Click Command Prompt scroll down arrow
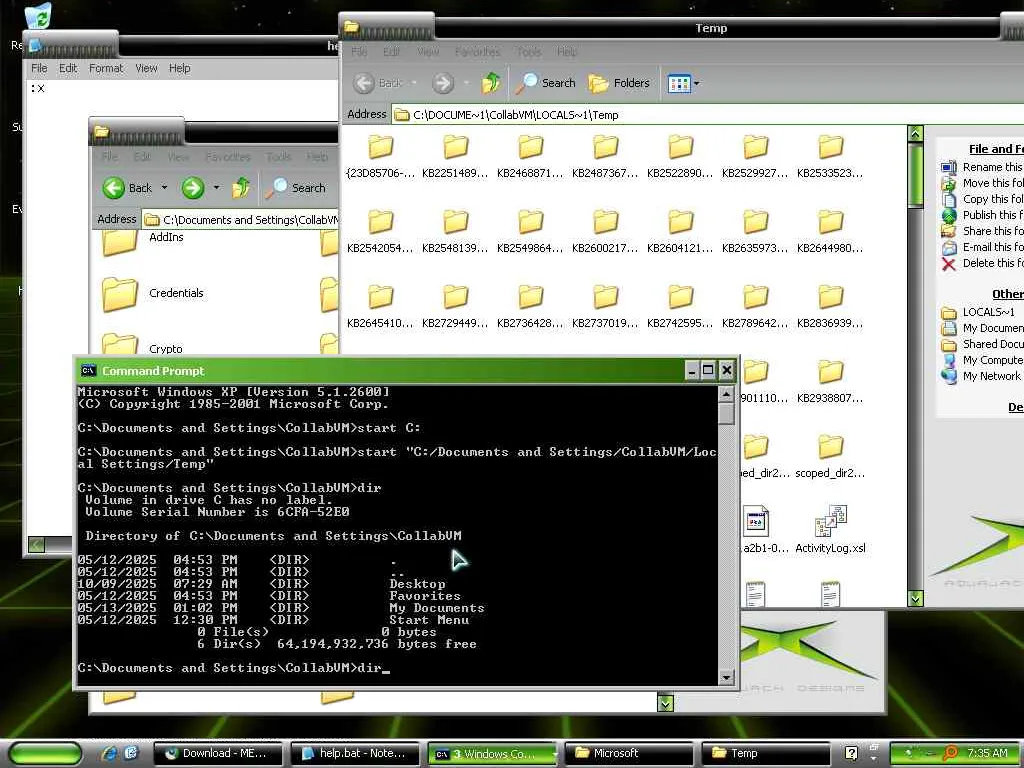 tap(726, 677)
